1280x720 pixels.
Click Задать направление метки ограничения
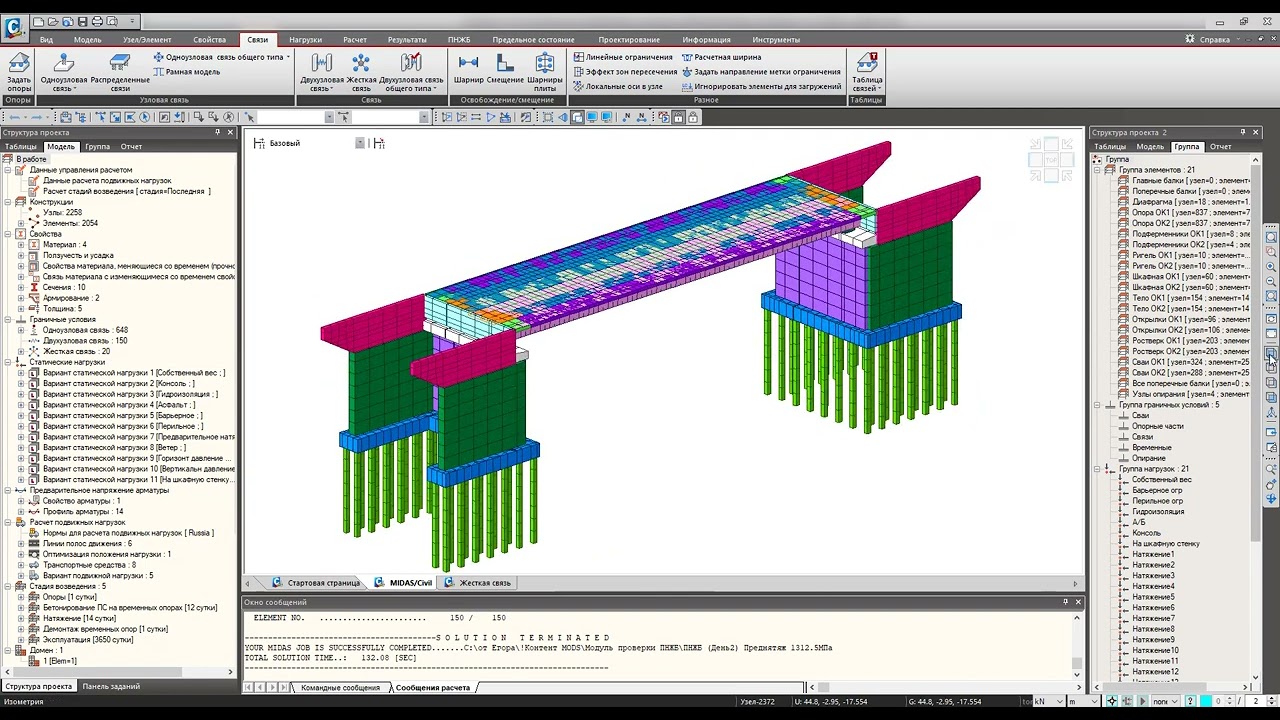pyautogui.click(x=761, y=72)
